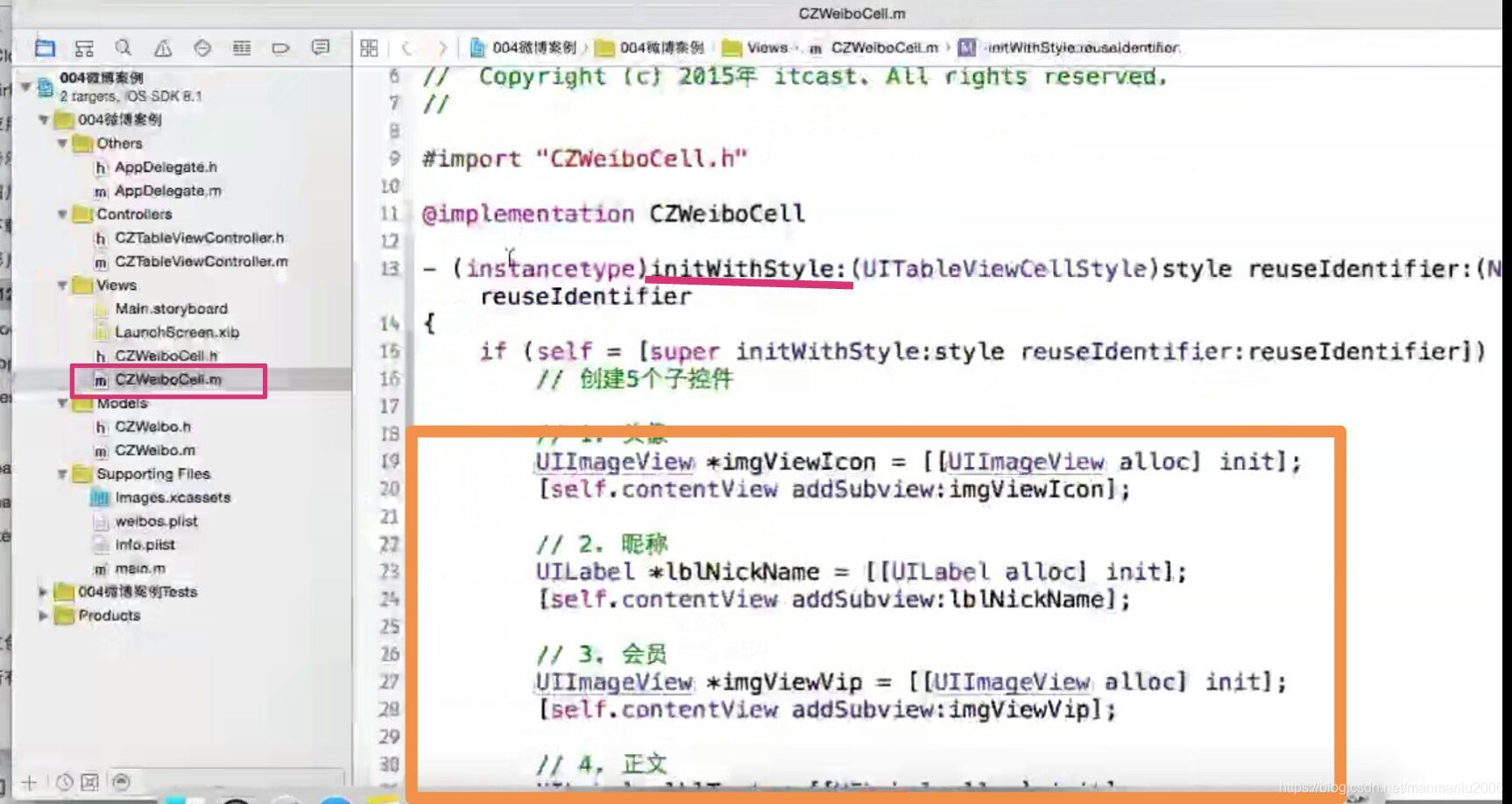
Task: Collapse the Others group
Action: tap(62, 144)
